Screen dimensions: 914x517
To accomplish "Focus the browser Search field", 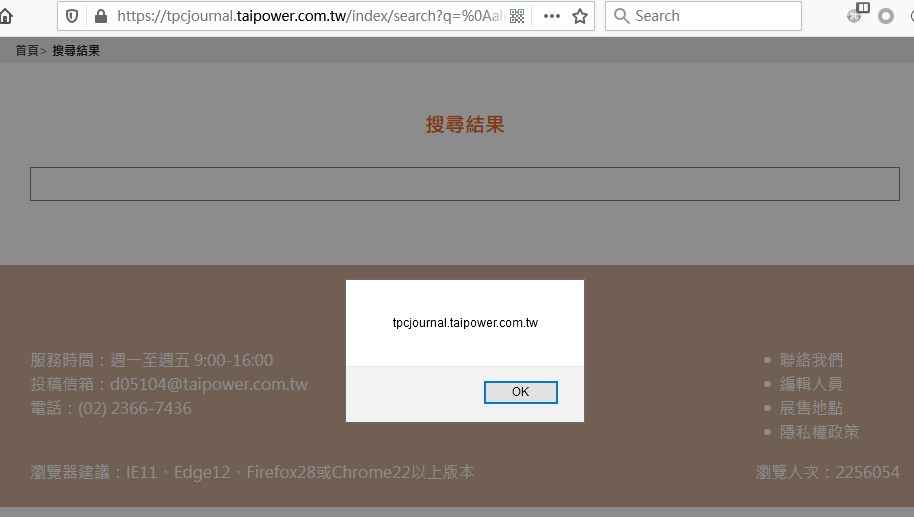I will 703,16.
